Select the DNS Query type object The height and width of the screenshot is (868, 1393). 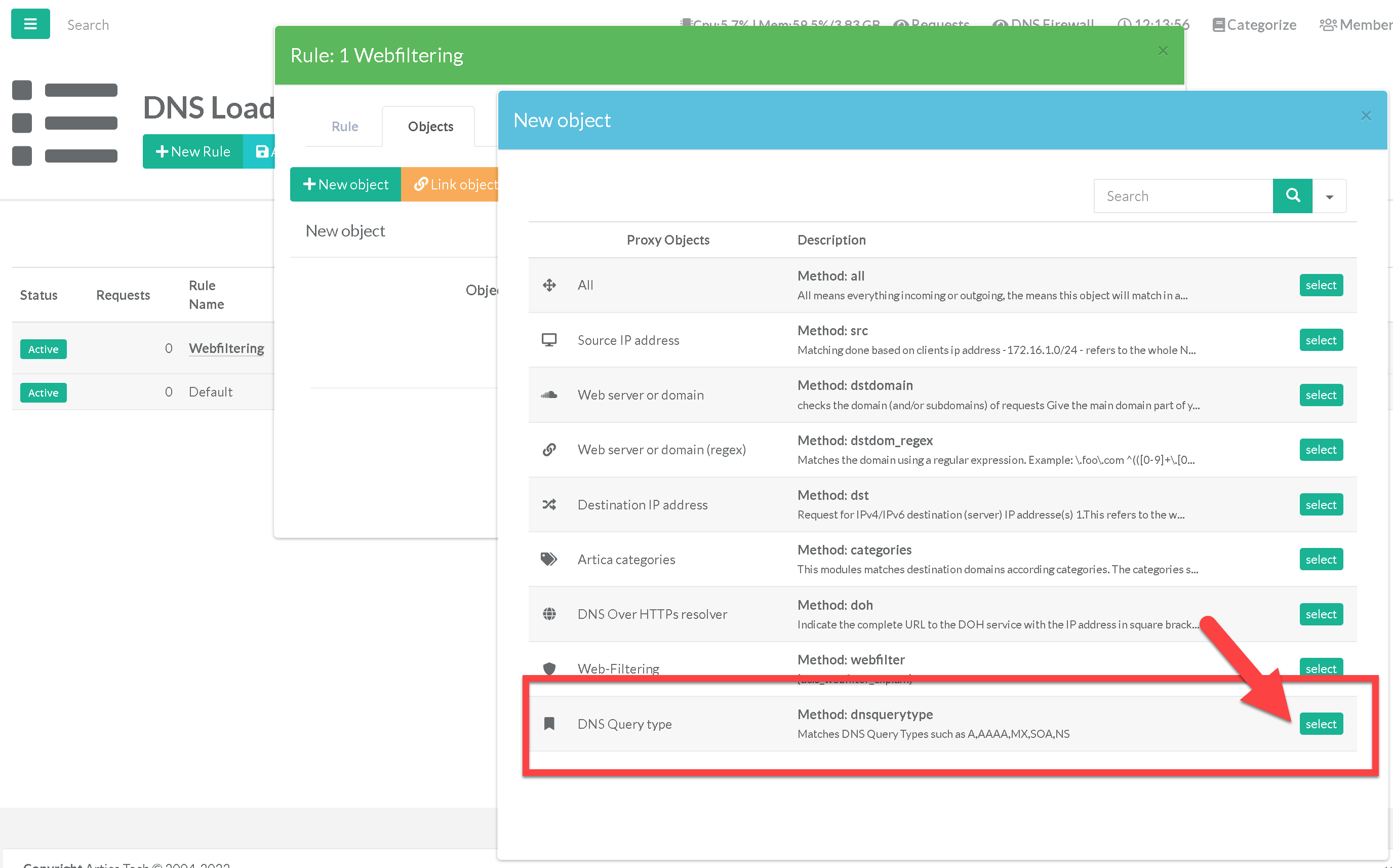point(1320,724)
